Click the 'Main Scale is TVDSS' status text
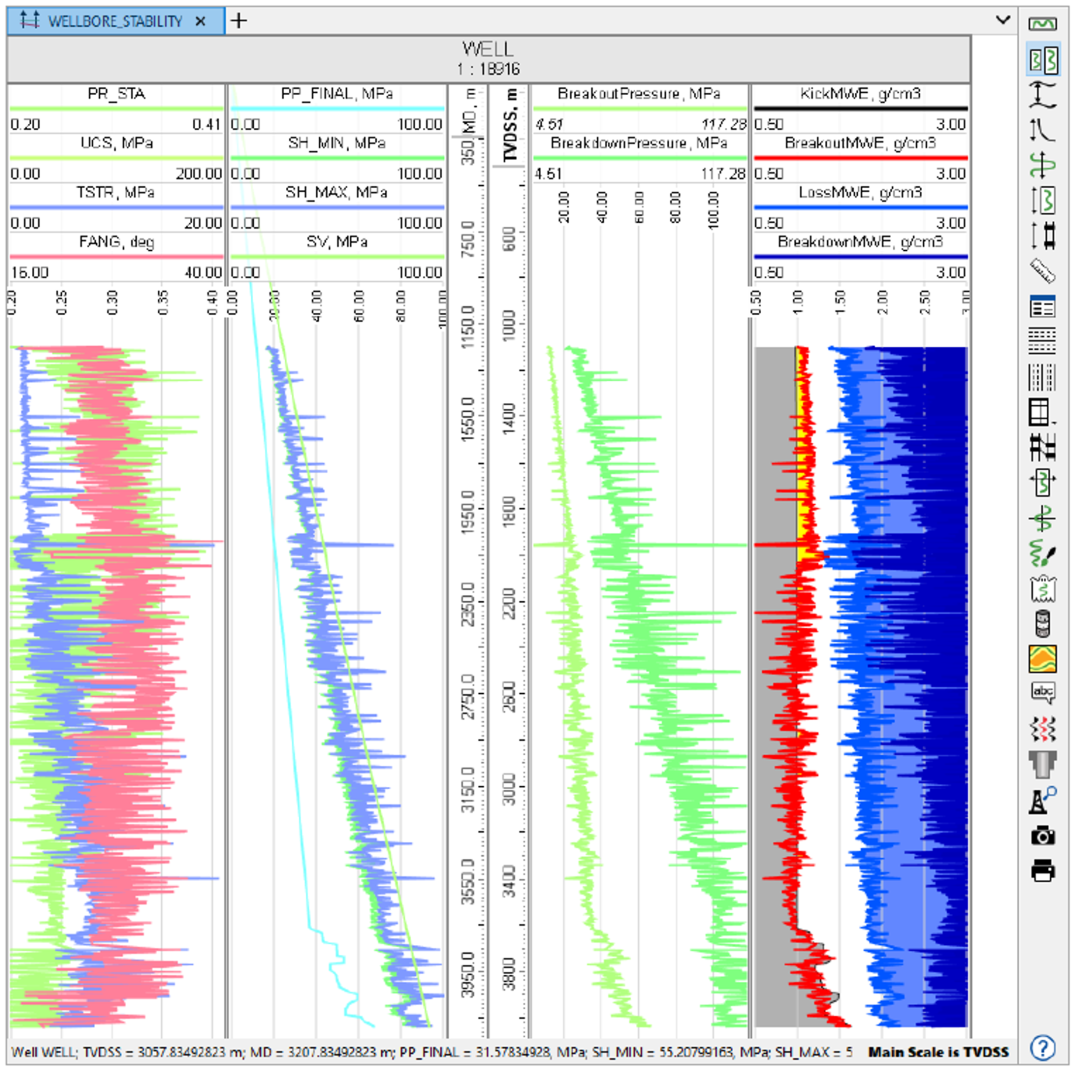The width and height of the screenshot is (1080, 1071). [938, 1052]
